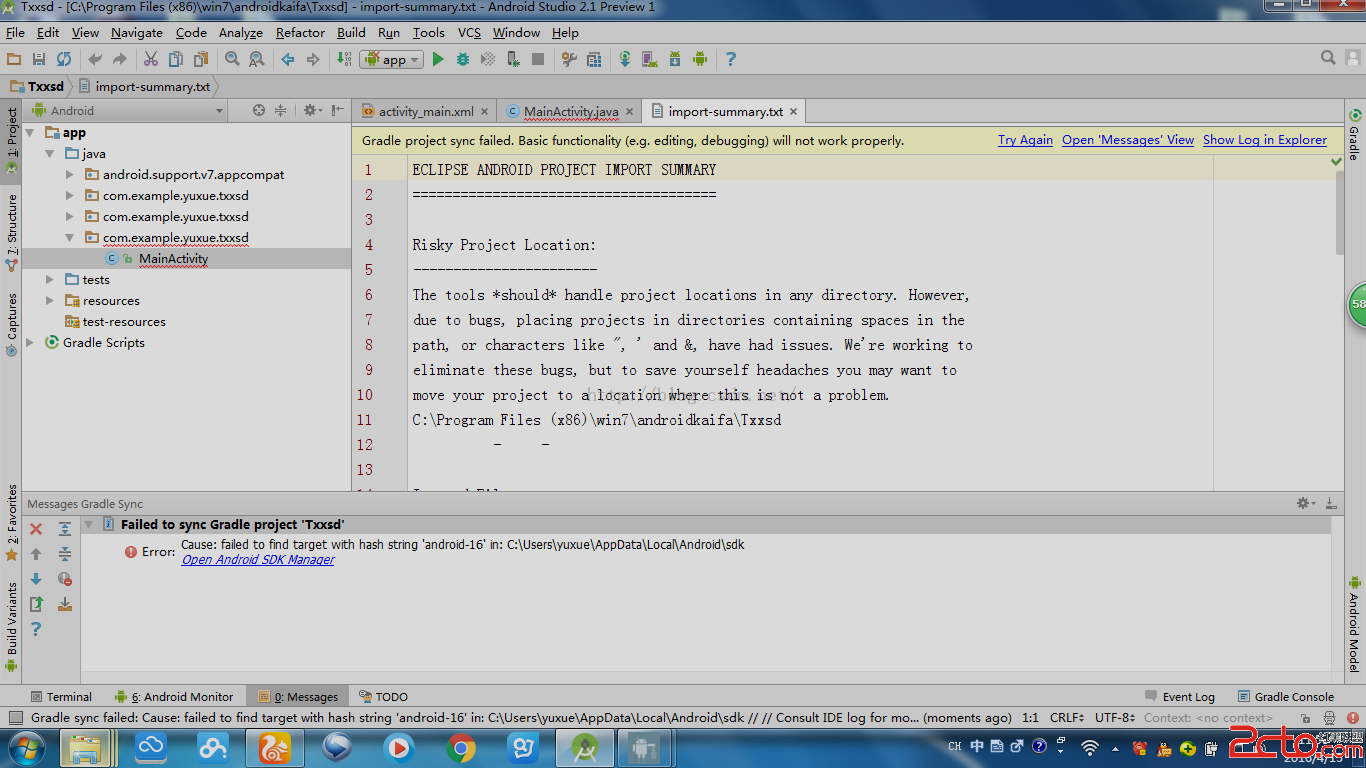Toggle the Build Variants side tab
The width and height of the screenshot is (1366, 768).
tap(11, 626)
